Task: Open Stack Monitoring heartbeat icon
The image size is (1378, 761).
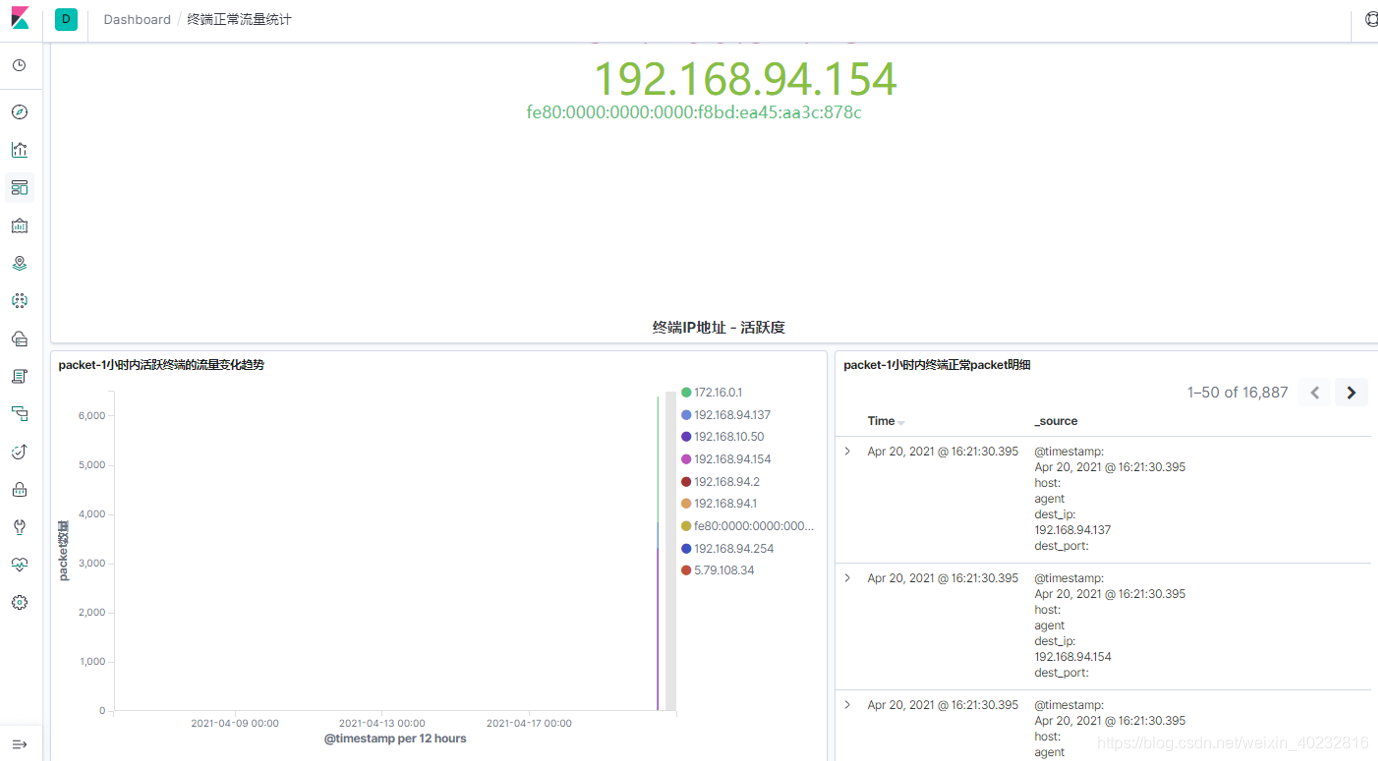Action: tap(19, 564)
